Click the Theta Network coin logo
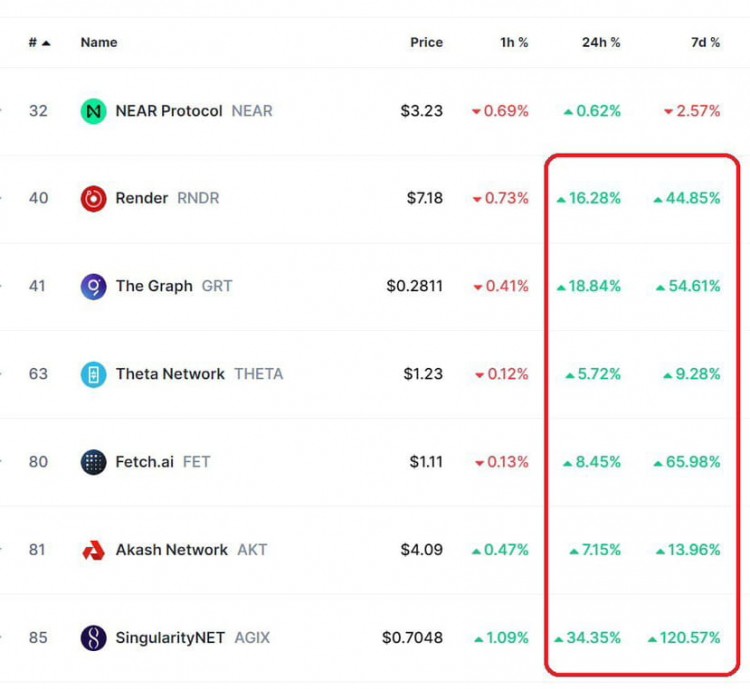750x689 pixels. (x=93, y=374)
